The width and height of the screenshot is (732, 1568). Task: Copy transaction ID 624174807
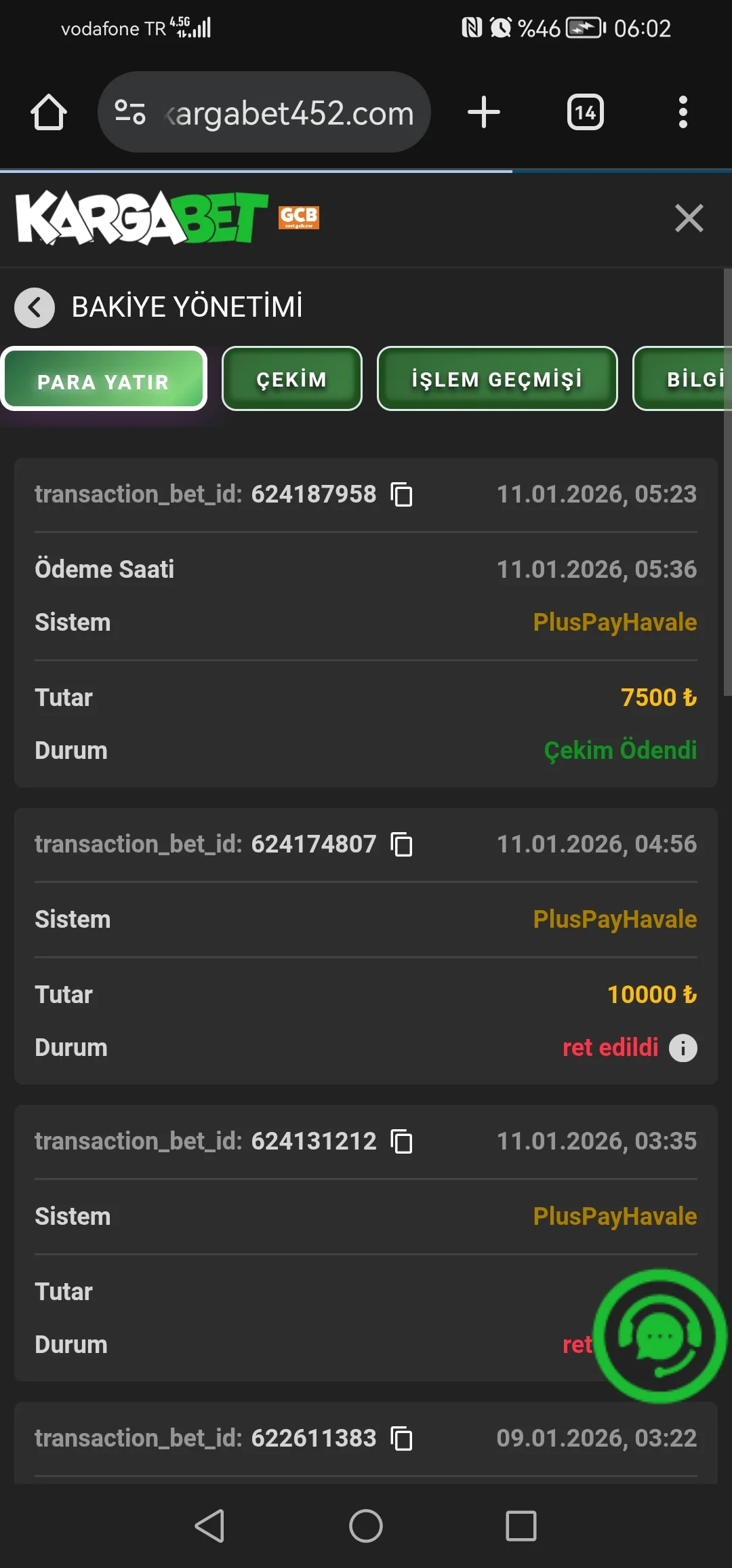point(402,844)
